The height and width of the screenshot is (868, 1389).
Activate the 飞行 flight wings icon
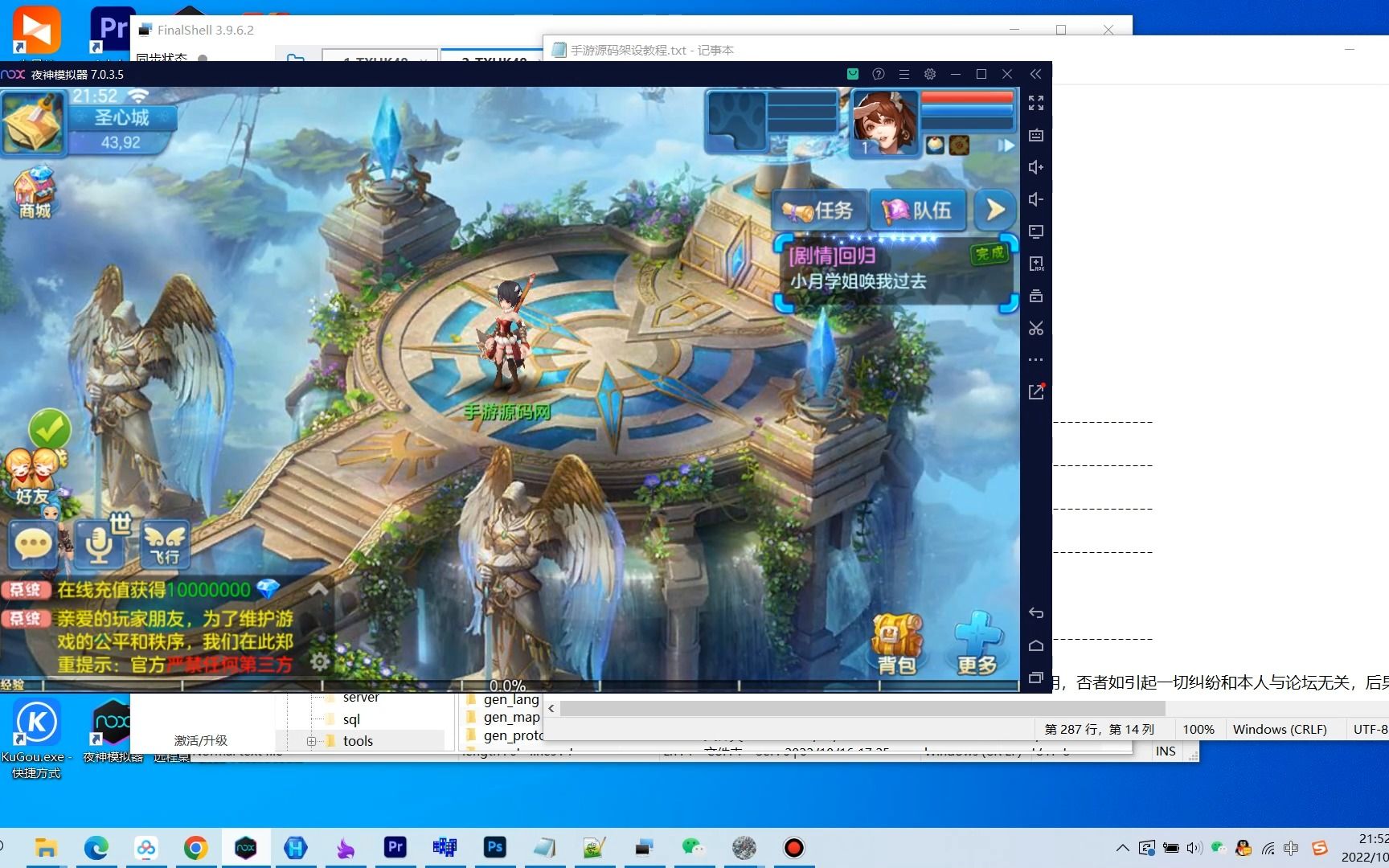click(x=165, y=545)
